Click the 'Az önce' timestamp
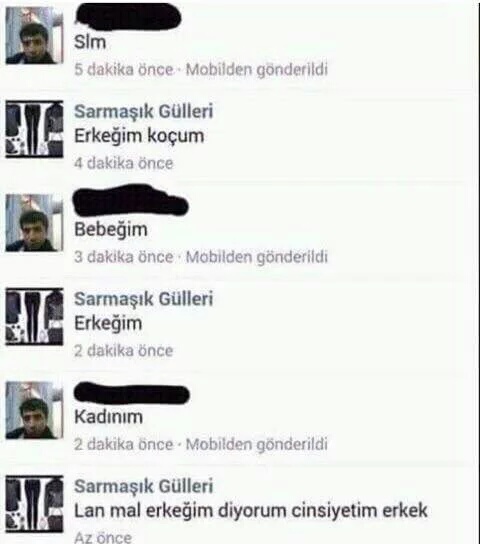Image resolution: width=480 pixels, height=544 pixels. pos(103,537)
